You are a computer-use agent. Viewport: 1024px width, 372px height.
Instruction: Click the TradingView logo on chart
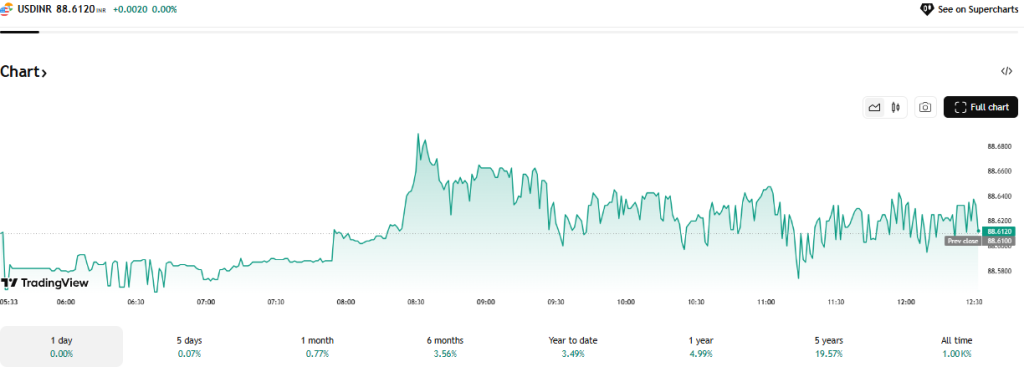coord(44,283)
